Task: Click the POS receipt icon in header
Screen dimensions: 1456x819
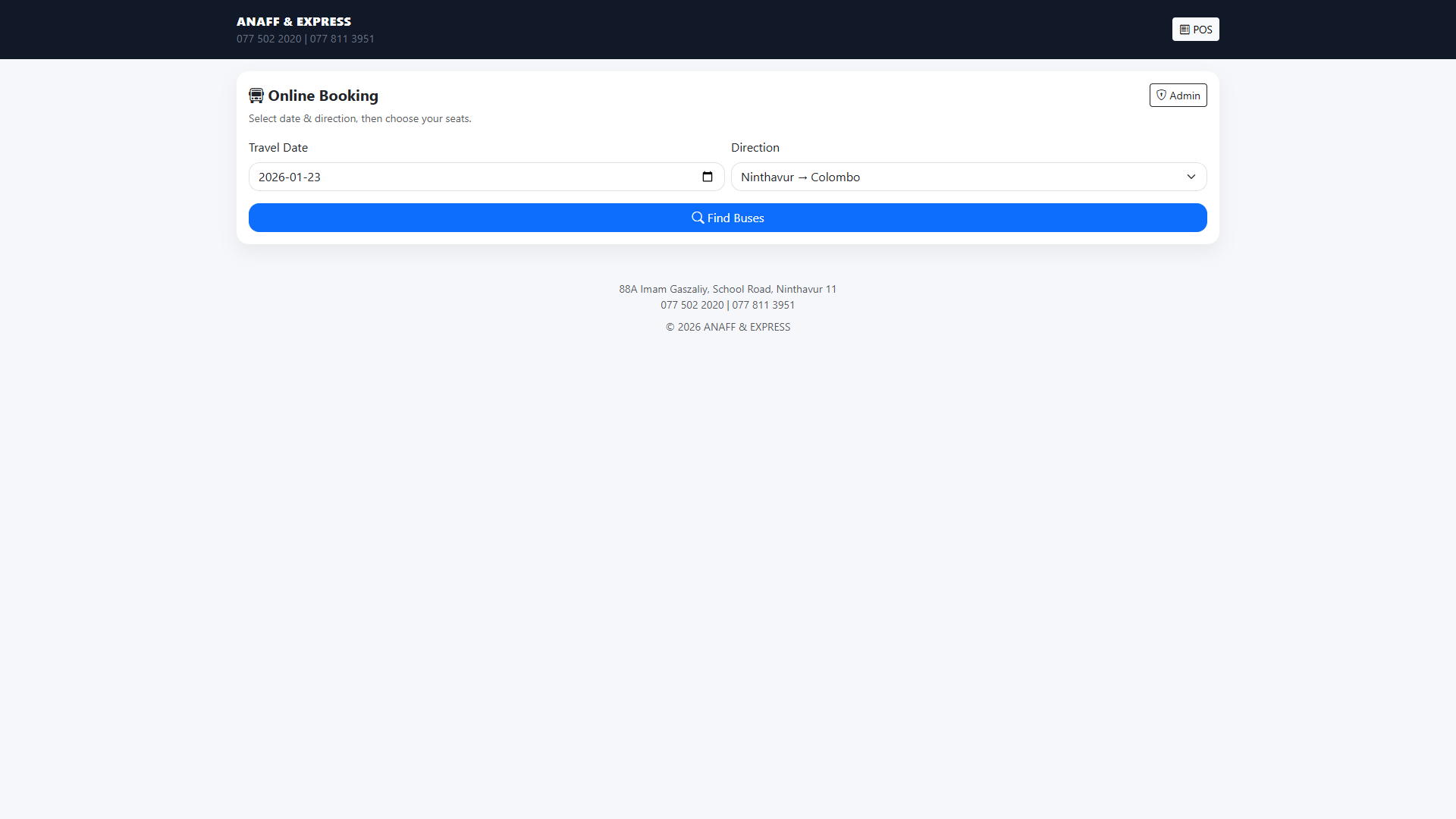Action: [1185, 30]
